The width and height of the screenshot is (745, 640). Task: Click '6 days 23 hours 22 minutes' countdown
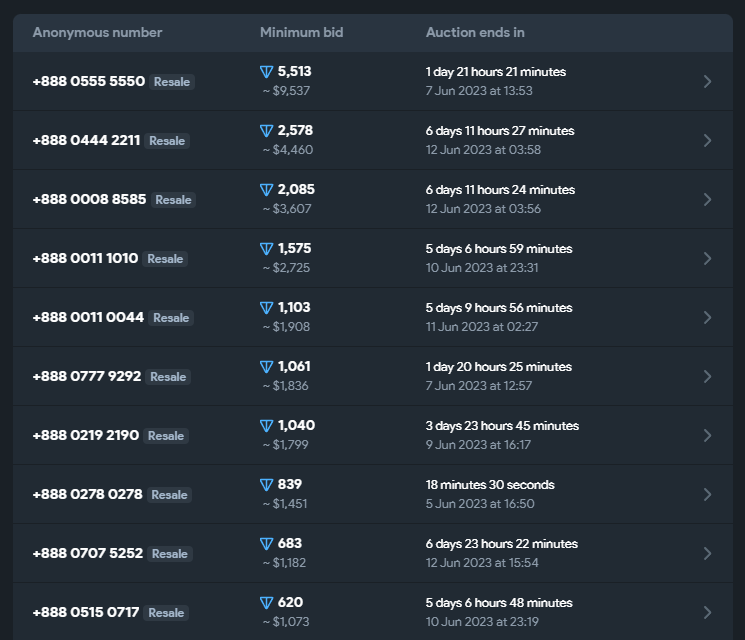pyautogui.click(x=502, y=544)
